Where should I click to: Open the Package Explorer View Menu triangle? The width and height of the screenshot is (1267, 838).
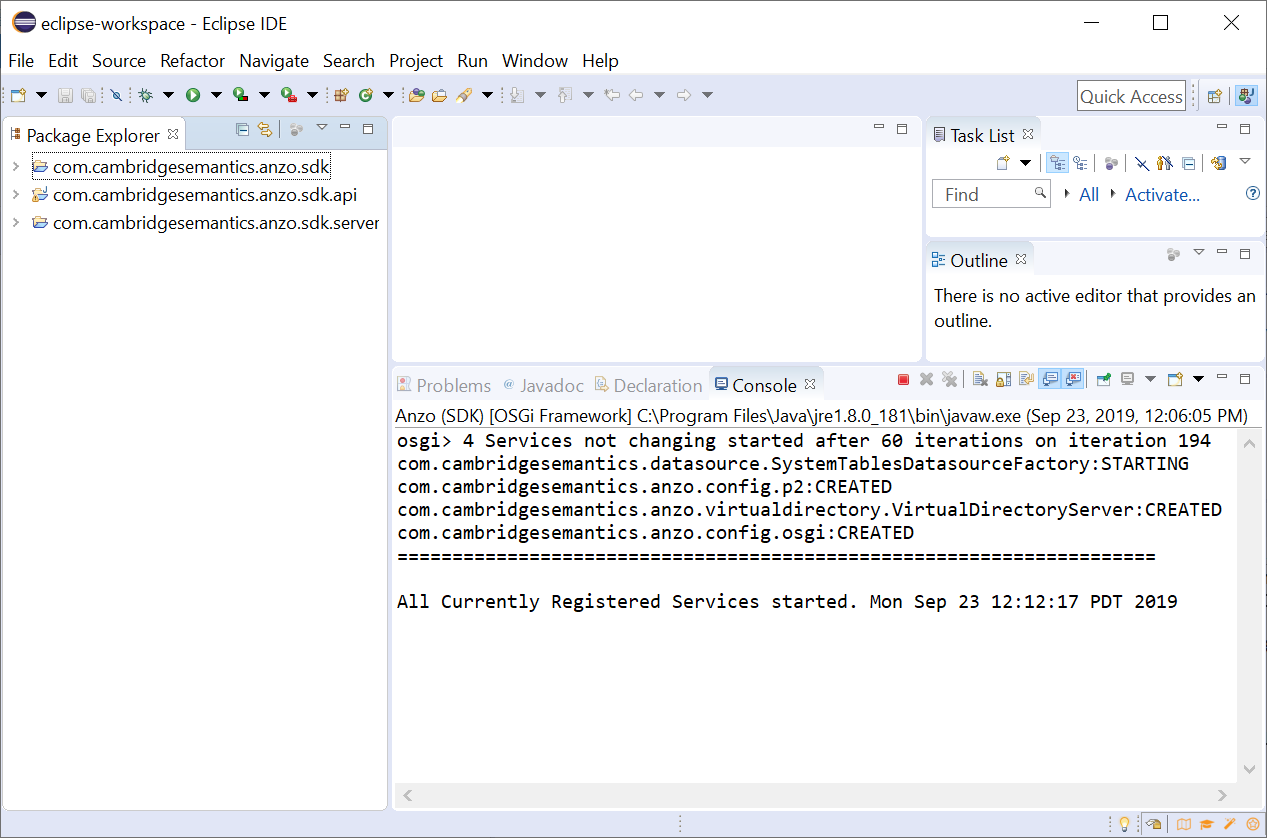[322, 127]
